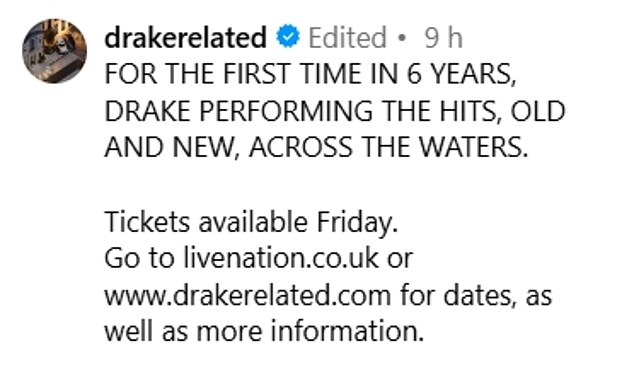Screen dimensions: 634x370
Task: Click the word Friday in the caption
Action: click(357, 222)
